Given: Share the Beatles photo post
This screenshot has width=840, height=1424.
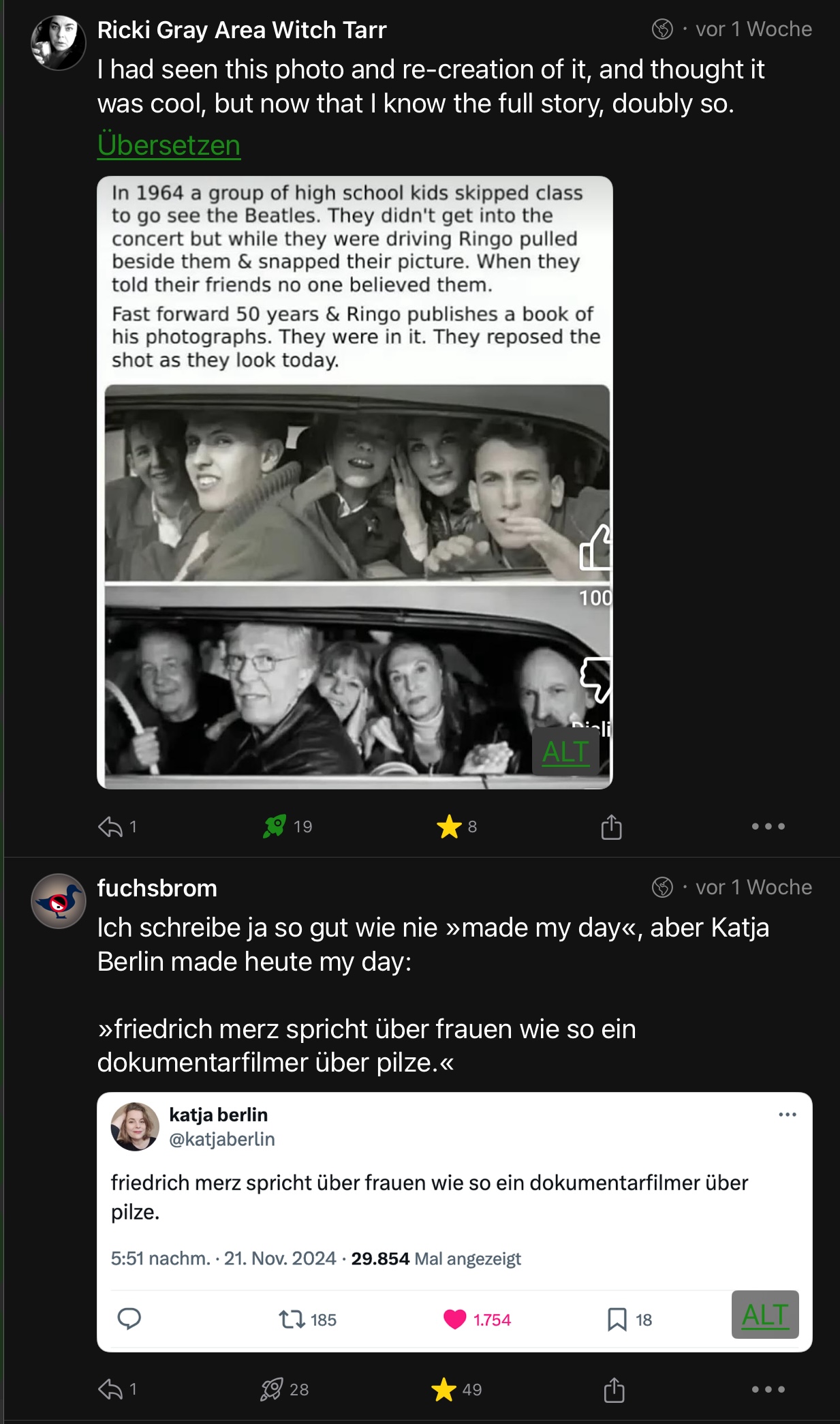Looking at the screenshot, I should (x=611, y=827).
